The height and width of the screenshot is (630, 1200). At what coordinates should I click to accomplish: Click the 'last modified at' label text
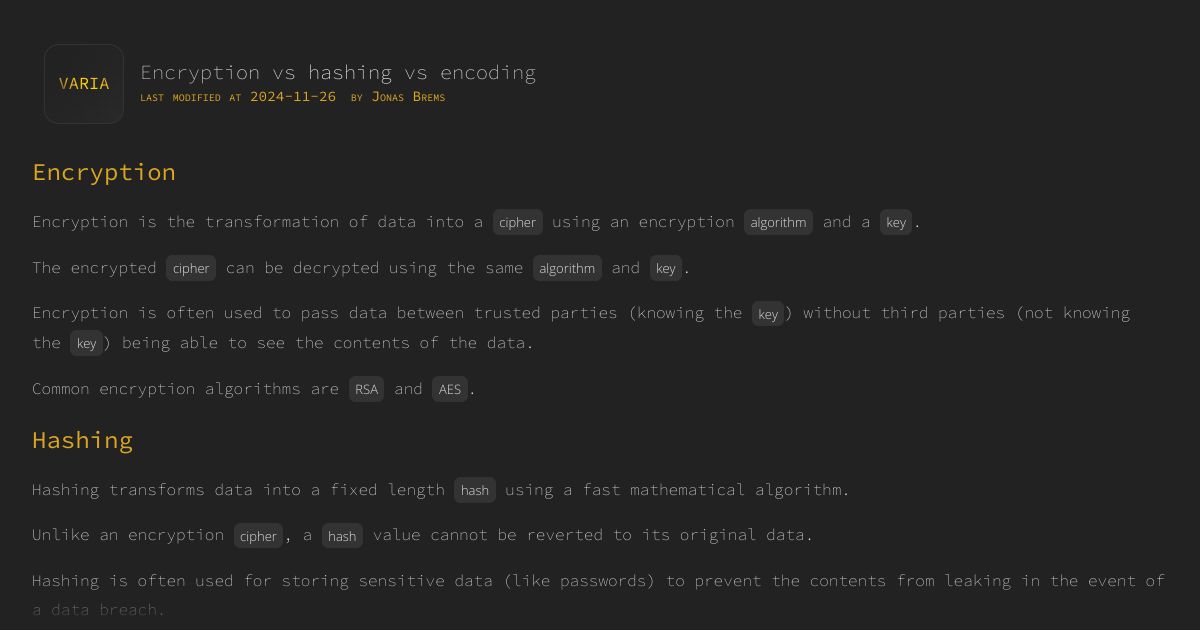pos(191,97)
